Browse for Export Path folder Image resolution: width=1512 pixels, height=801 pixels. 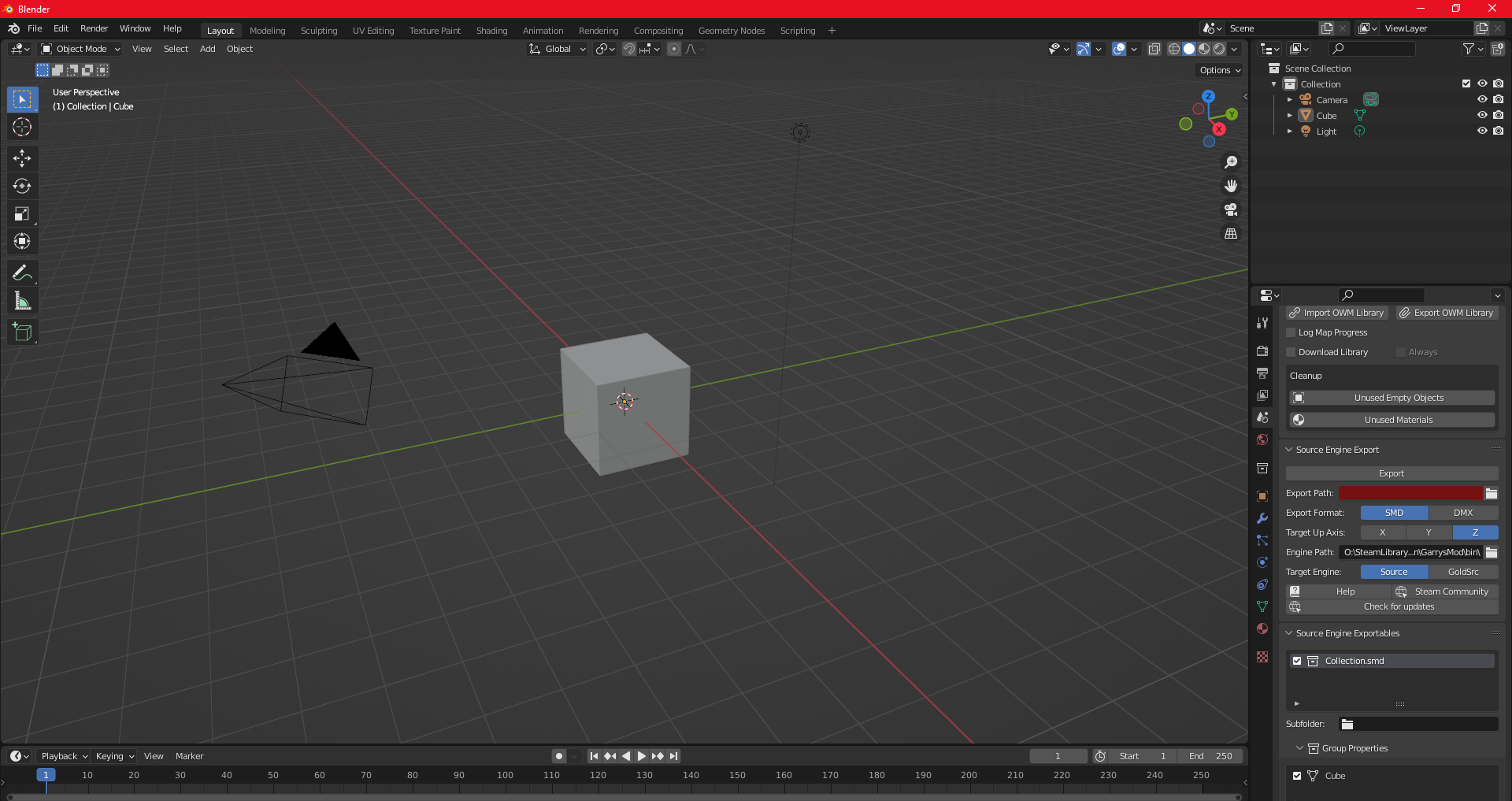point(1492,493)
